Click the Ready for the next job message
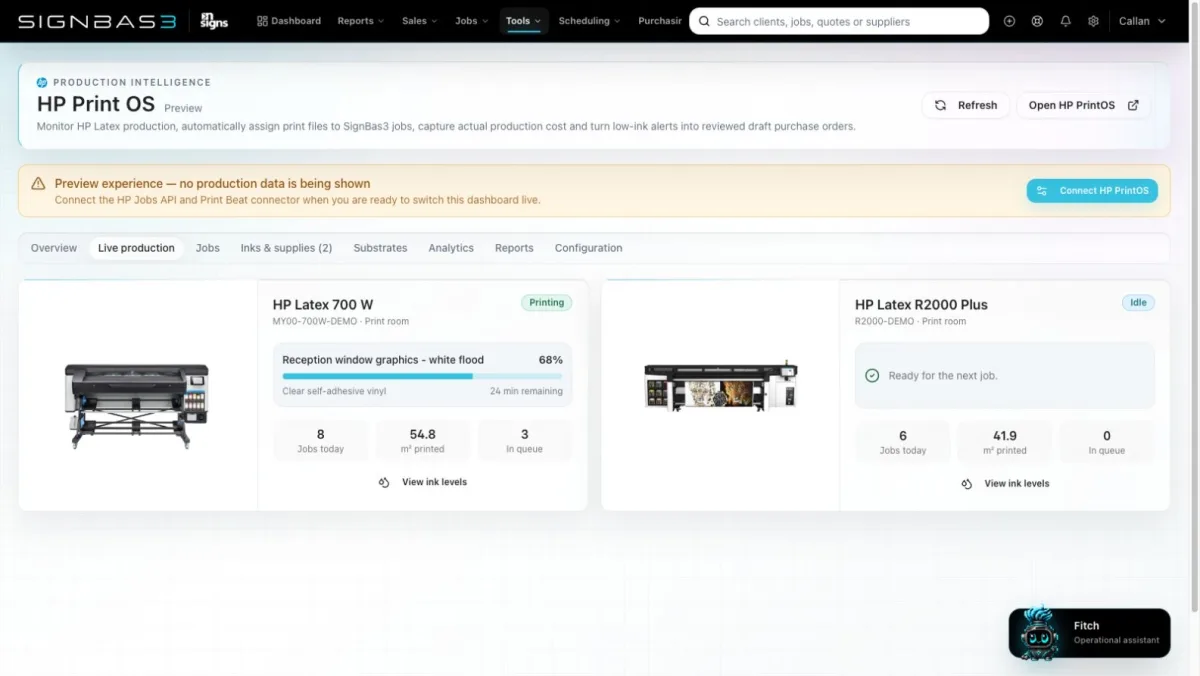 [x=943, y=376]
